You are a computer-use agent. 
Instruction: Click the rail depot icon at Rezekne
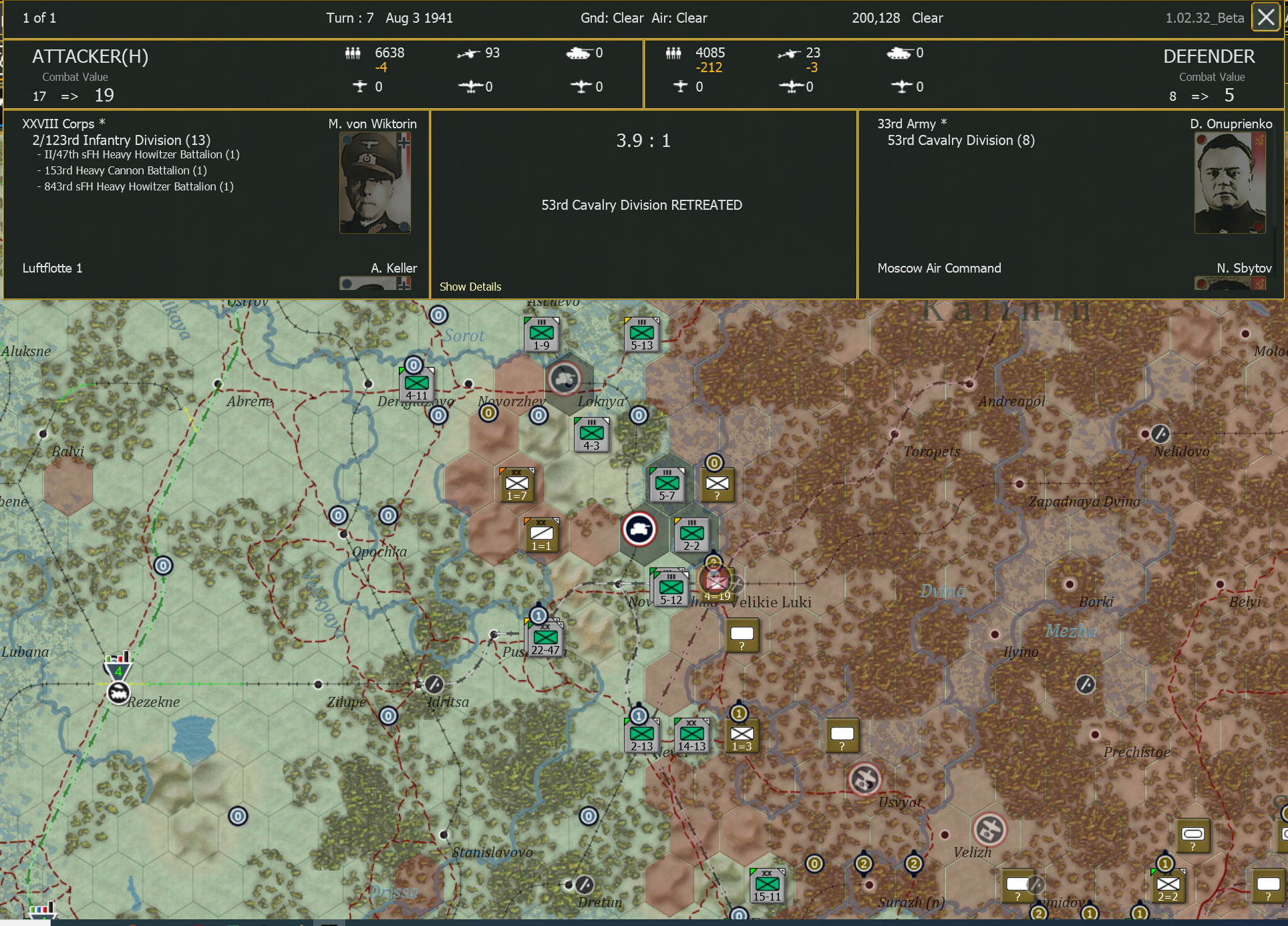[118, 693]
